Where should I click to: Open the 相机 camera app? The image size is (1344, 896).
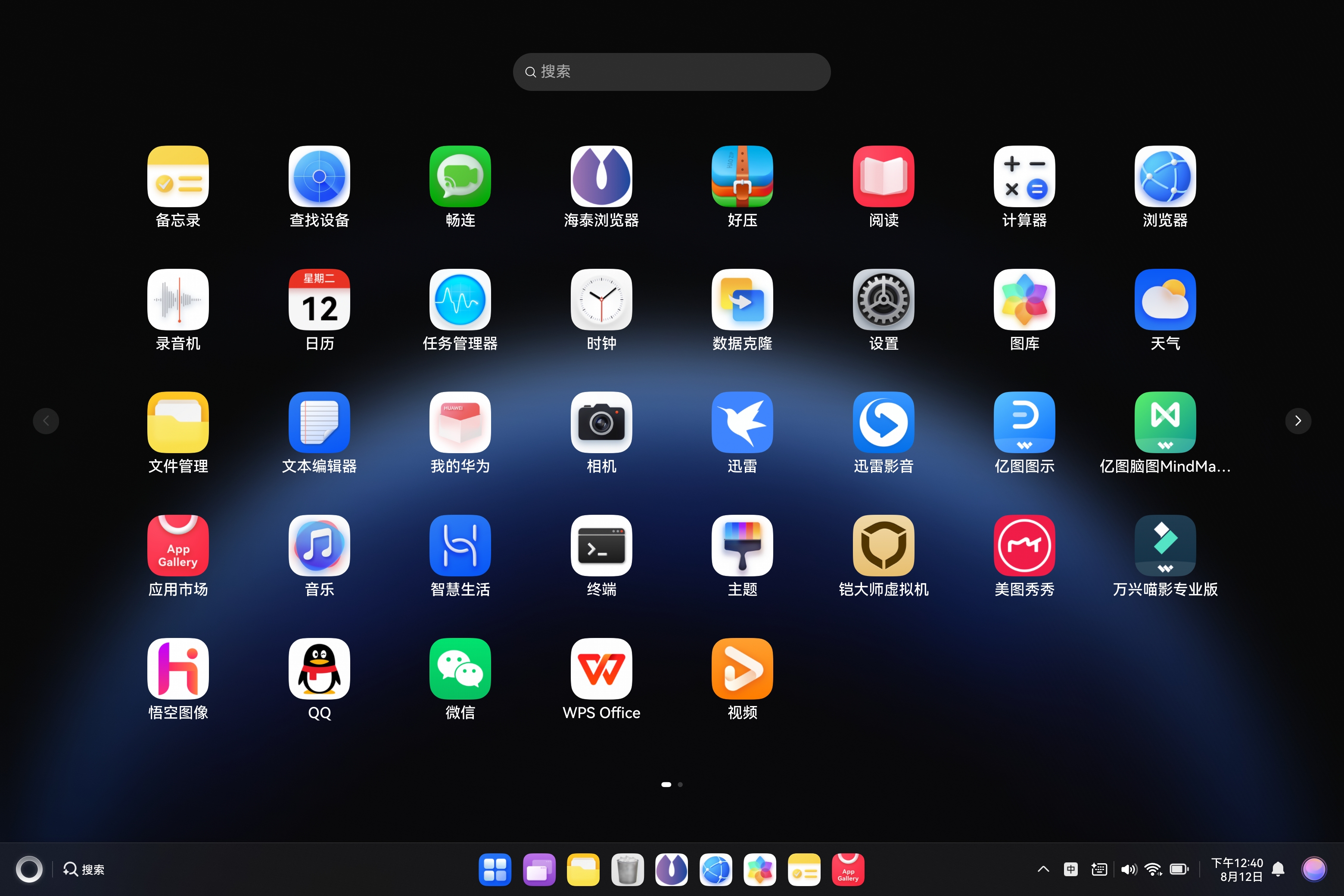point(601,422)
